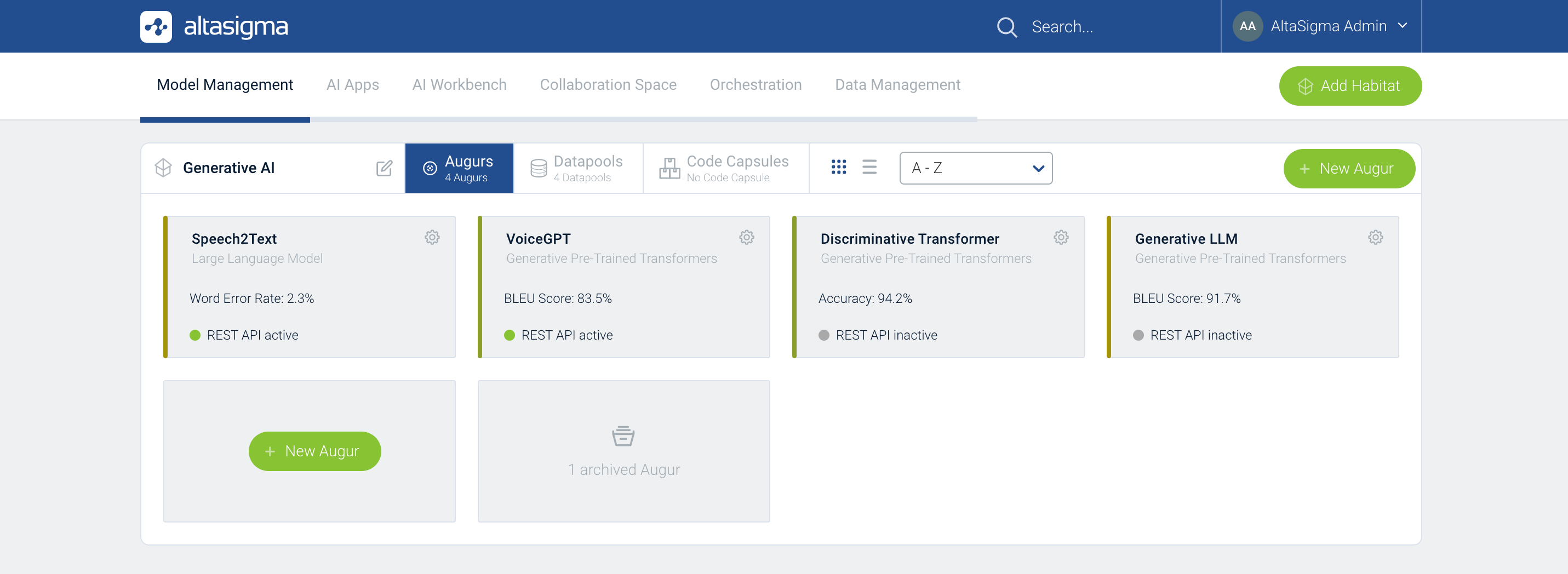Viewport: 1568px width, 574px height.
Task: Click the search magnifier icon
Action: coord(1007,27)
